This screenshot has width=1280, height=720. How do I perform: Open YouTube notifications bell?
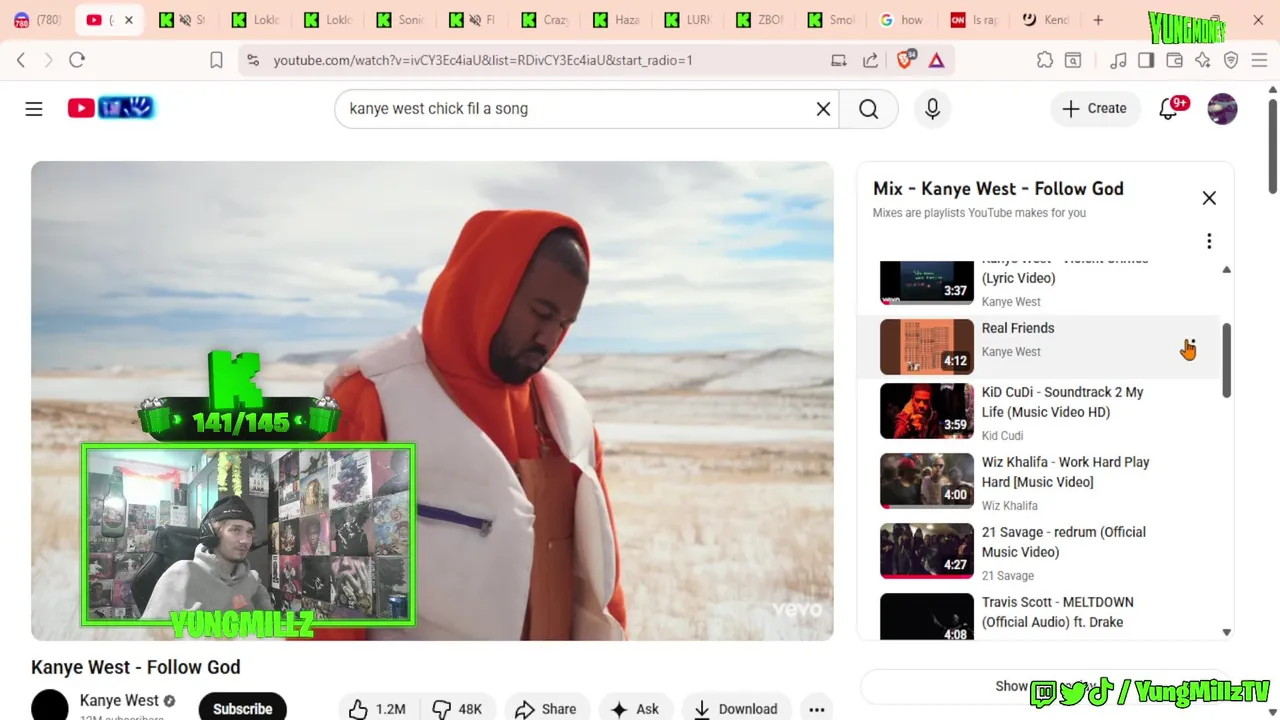[x=1168, y=108]
